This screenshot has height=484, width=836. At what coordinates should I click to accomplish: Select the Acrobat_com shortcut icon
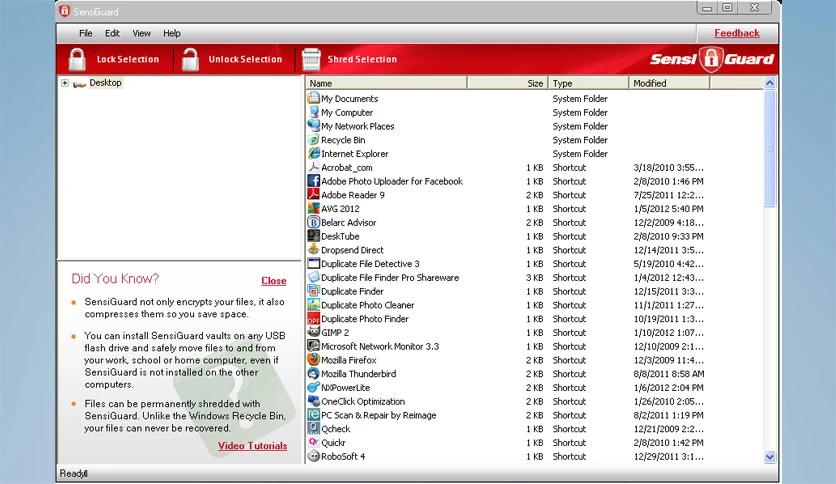pyautogui.click(x=314, y=167)
